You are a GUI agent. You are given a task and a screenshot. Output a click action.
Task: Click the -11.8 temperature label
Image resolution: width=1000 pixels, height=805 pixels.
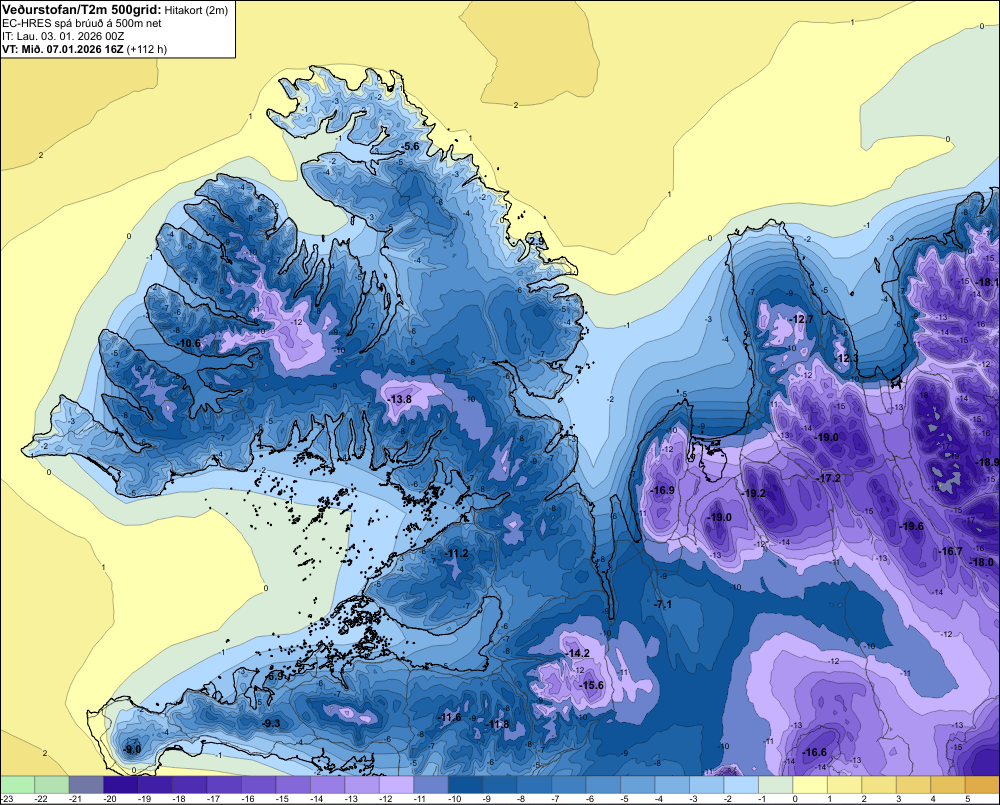497,724
